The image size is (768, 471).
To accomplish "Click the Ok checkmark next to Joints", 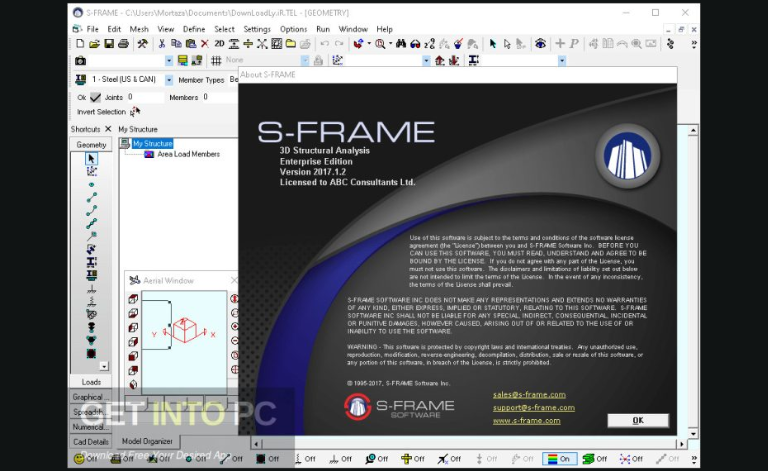I will pos(96,97).
